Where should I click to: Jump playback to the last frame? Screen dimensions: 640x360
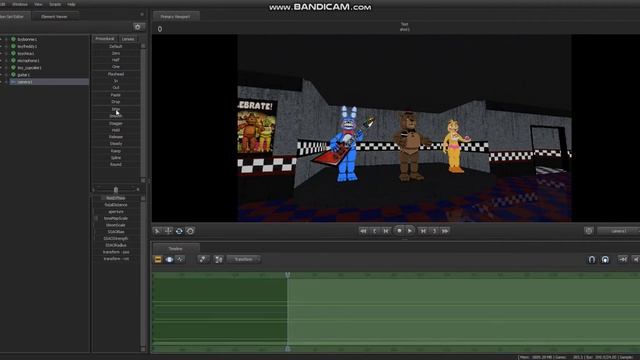coord(445,231)
